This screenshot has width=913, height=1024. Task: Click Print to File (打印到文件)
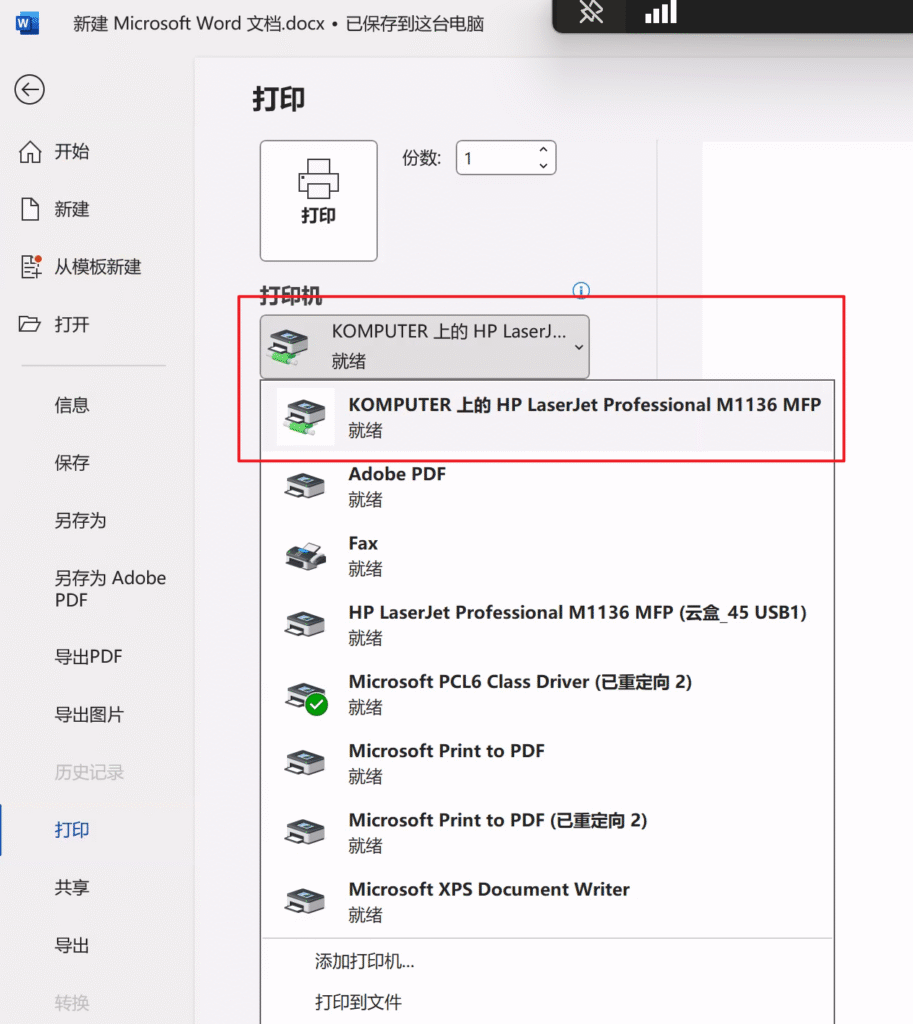tap(358, 1002)
